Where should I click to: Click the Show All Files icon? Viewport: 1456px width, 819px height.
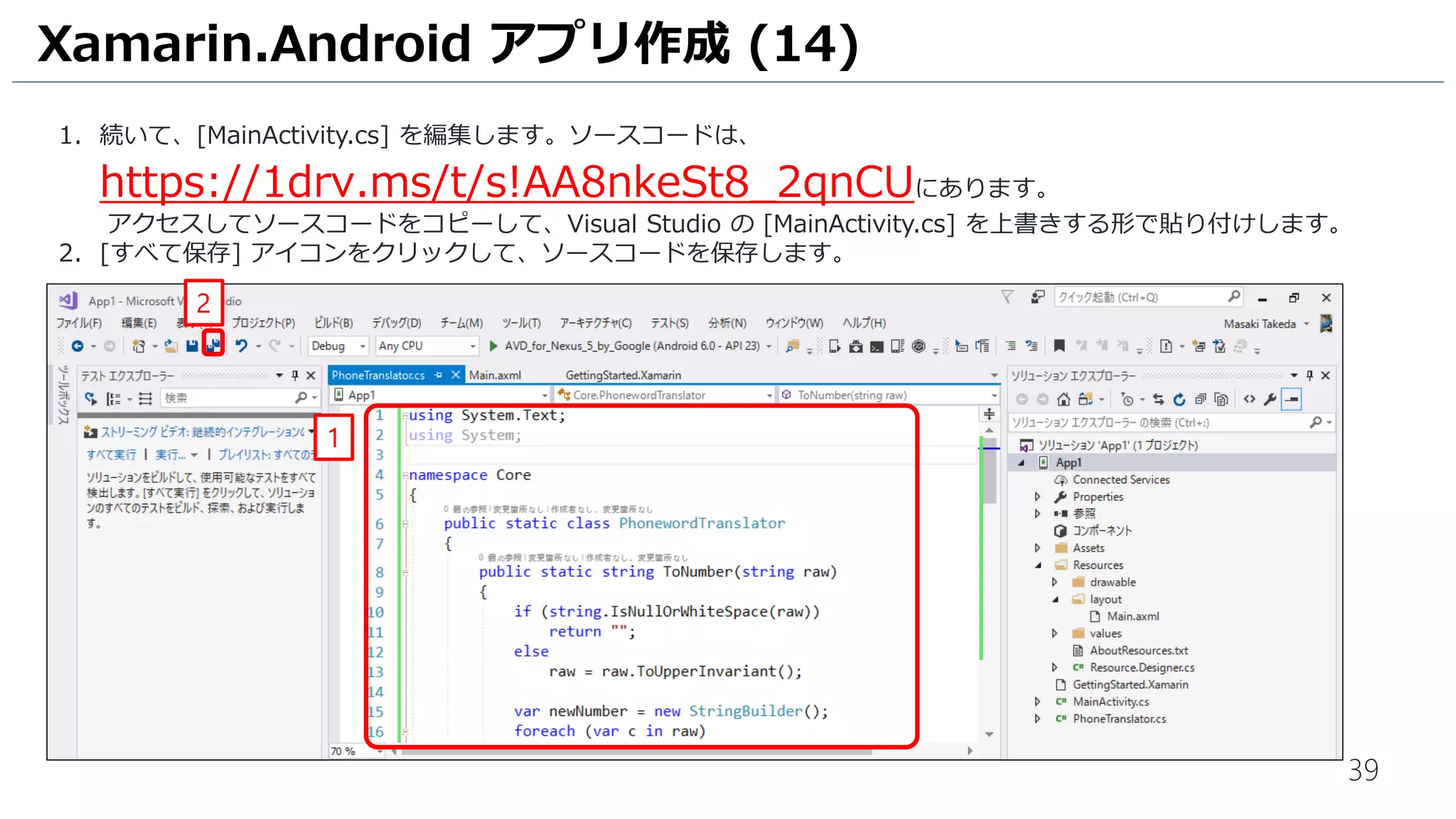point(1221,400)
